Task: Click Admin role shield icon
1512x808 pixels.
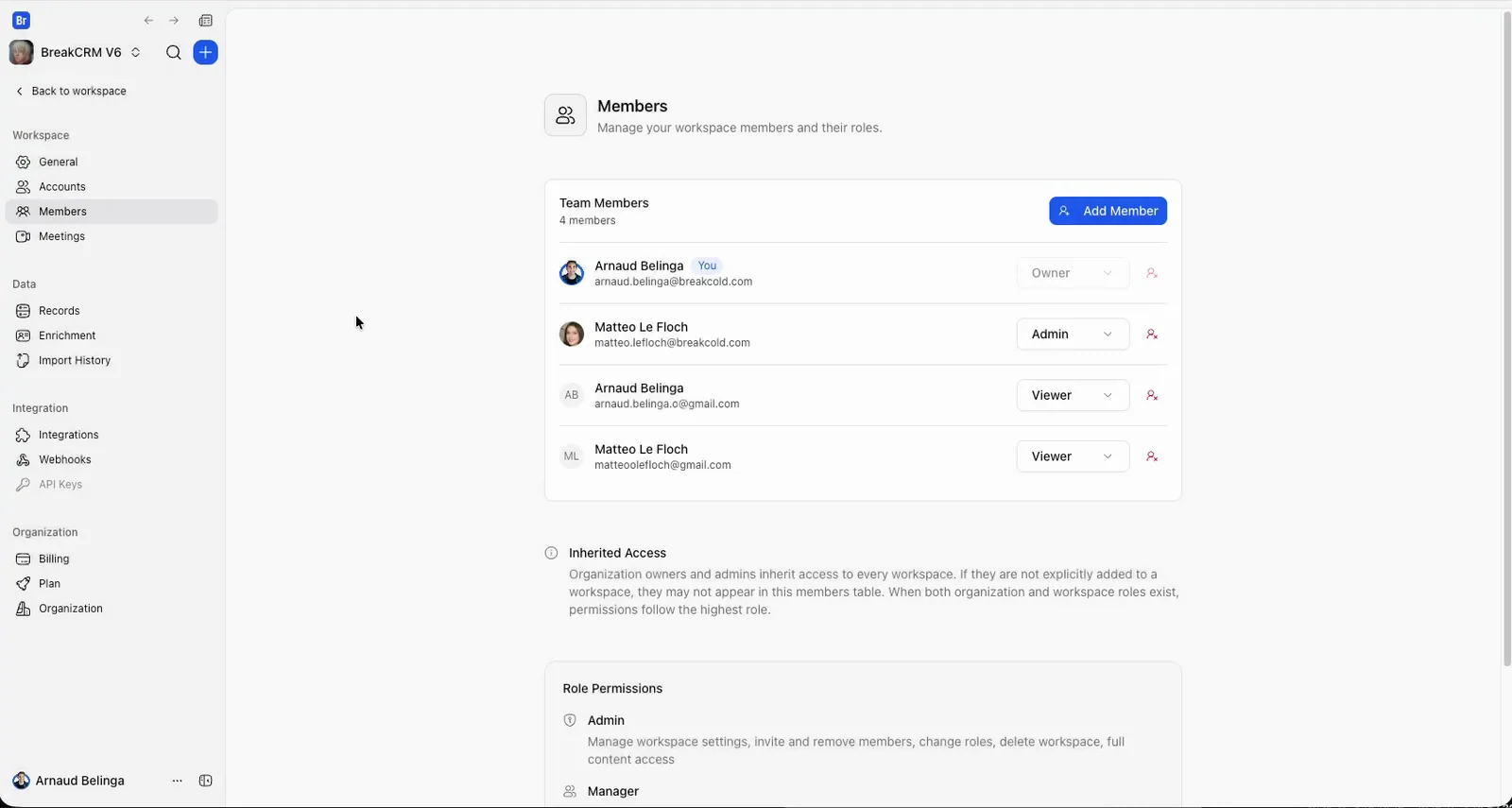Action: pos(570,721)
